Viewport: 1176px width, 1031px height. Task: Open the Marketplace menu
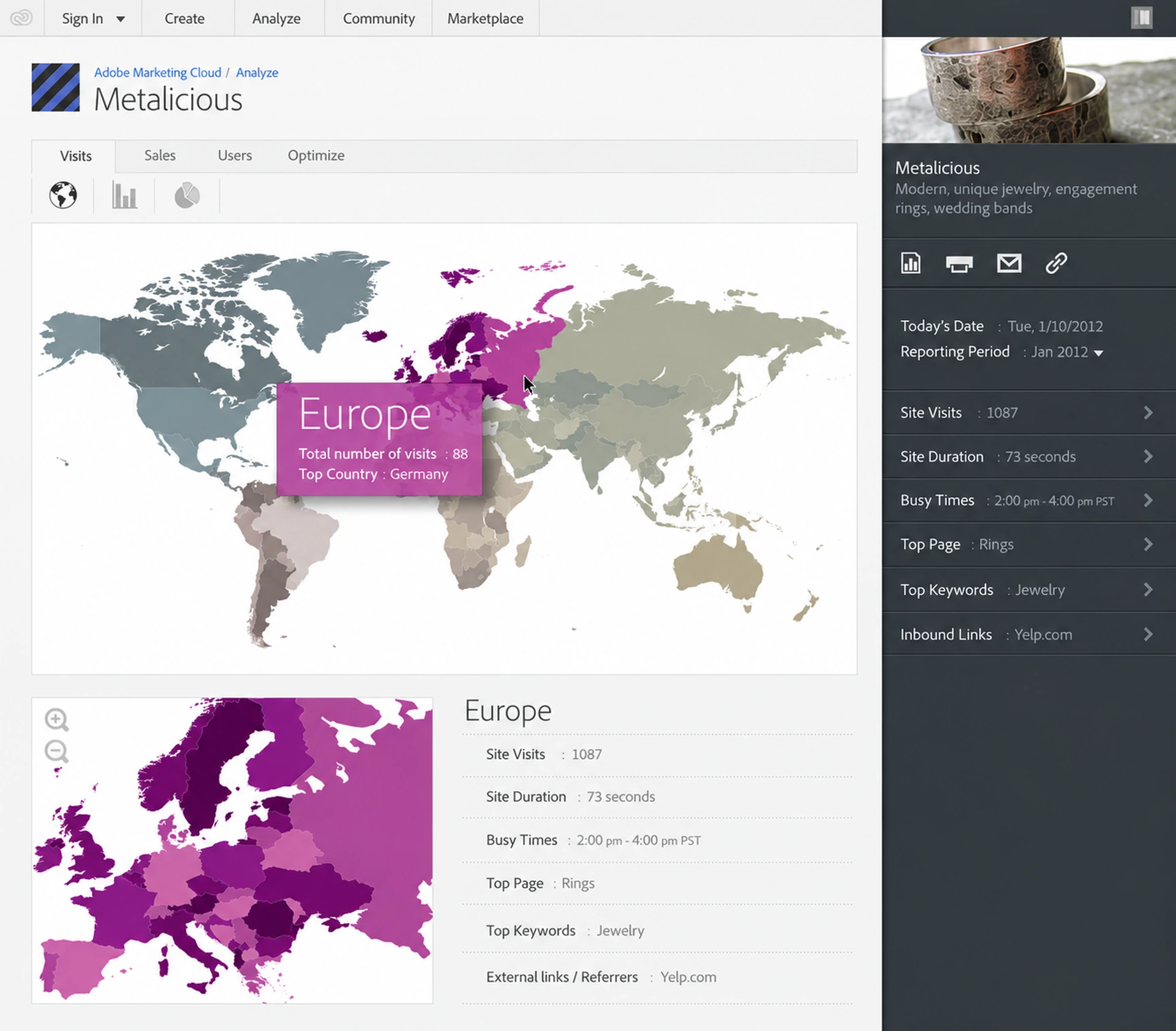pyautogui.click(x=485, y=18)
